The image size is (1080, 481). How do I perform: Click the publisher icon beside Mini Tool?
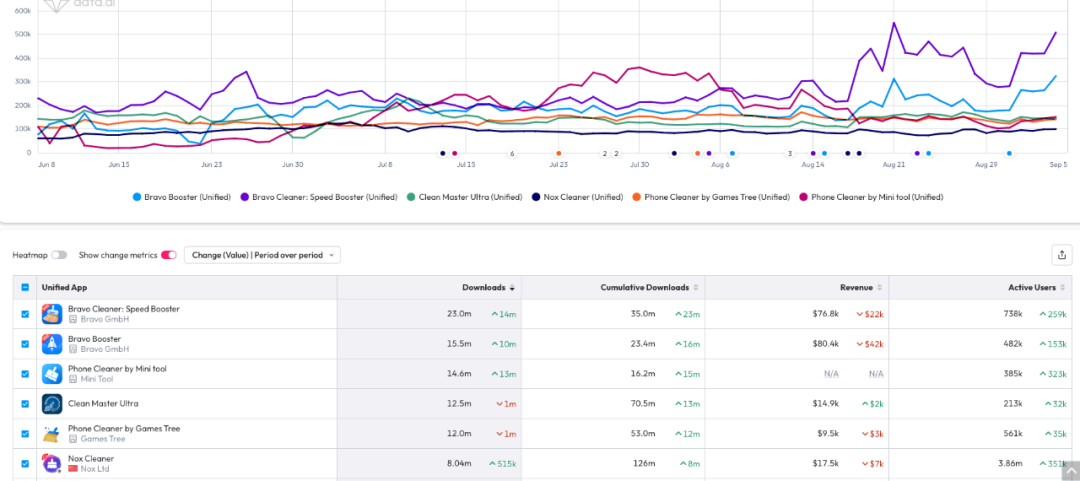74,379
